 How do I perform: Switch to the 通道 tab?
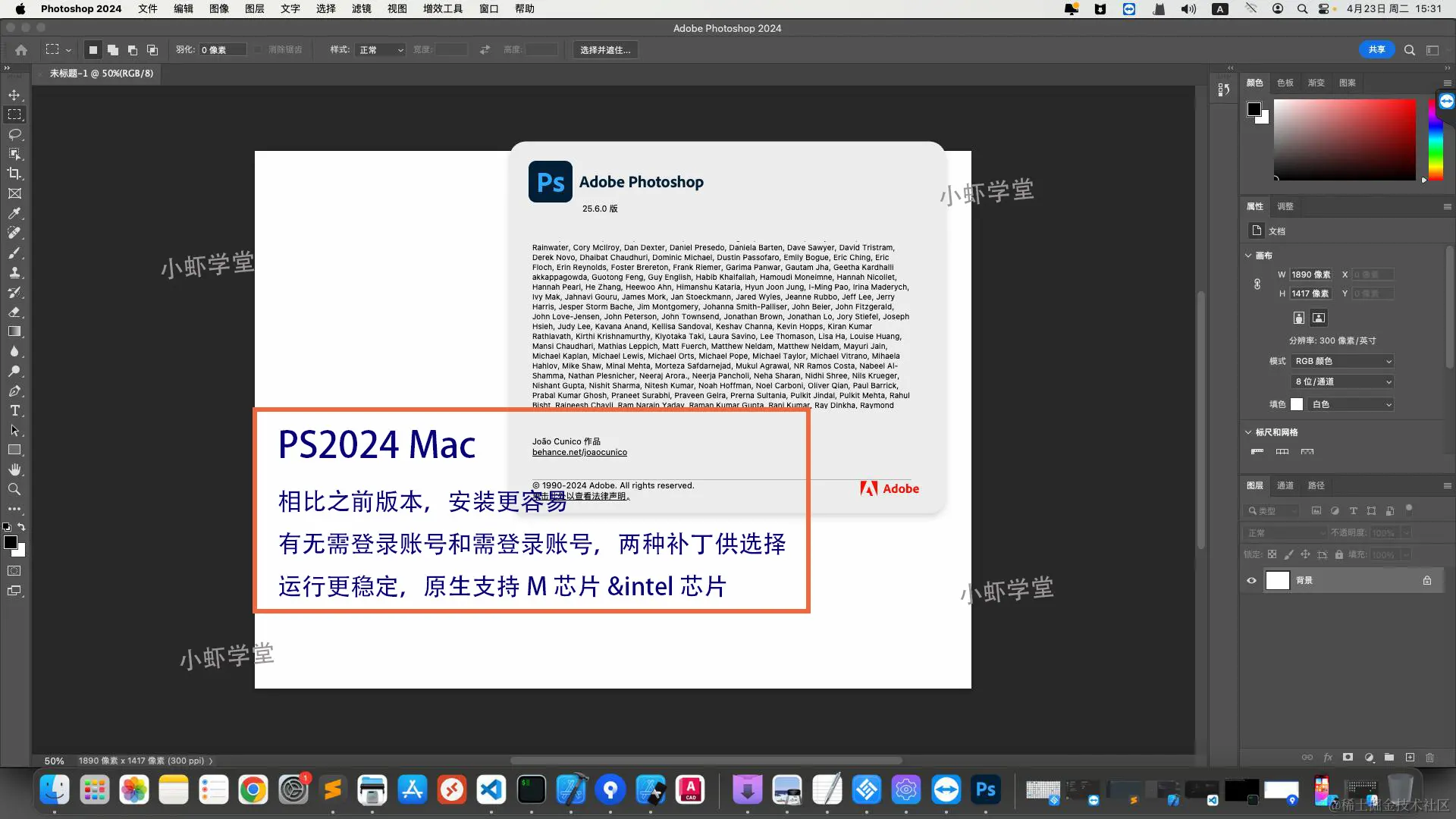1285,485
